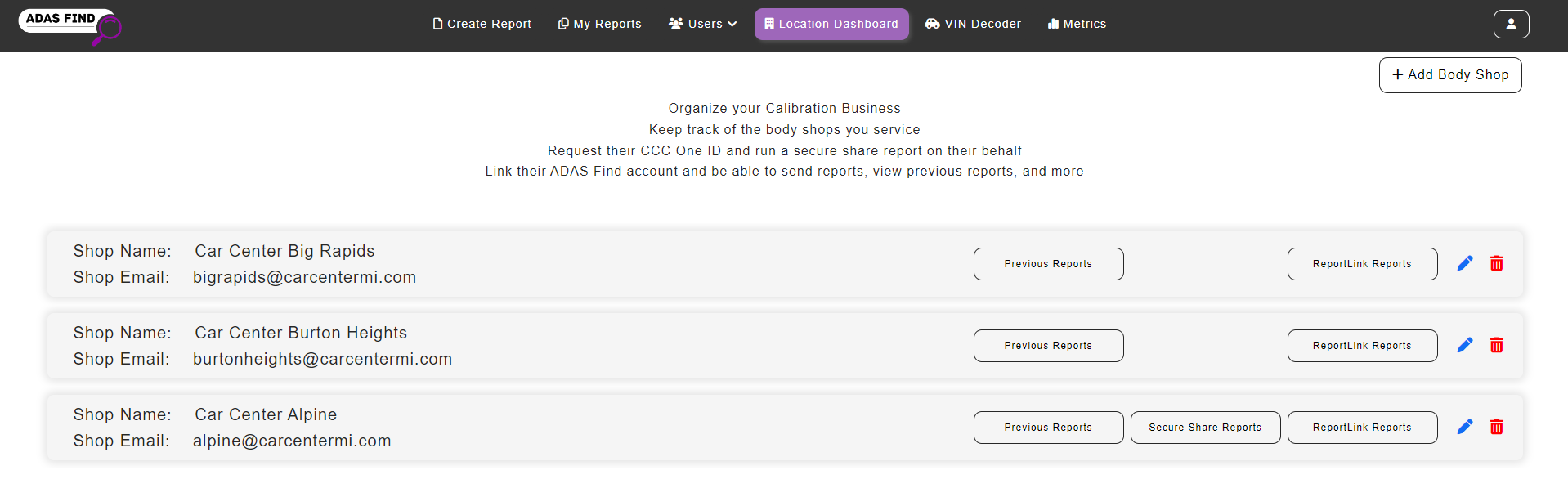Open the VIN Decoder
Viewport: 1568px width, 497px height.
pyautogui.click(x=973, y=24)
